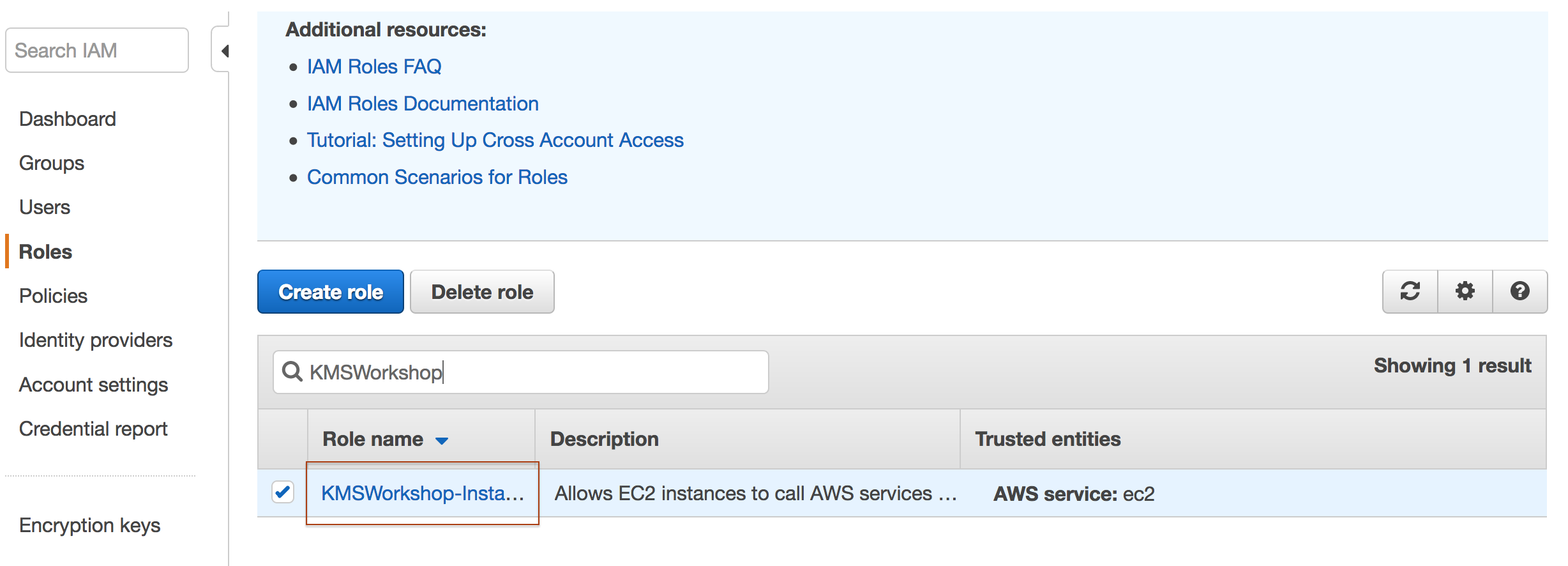Open Common Scenarios for Roles link
Screen dimensions: 1568x566
point(437,177)
